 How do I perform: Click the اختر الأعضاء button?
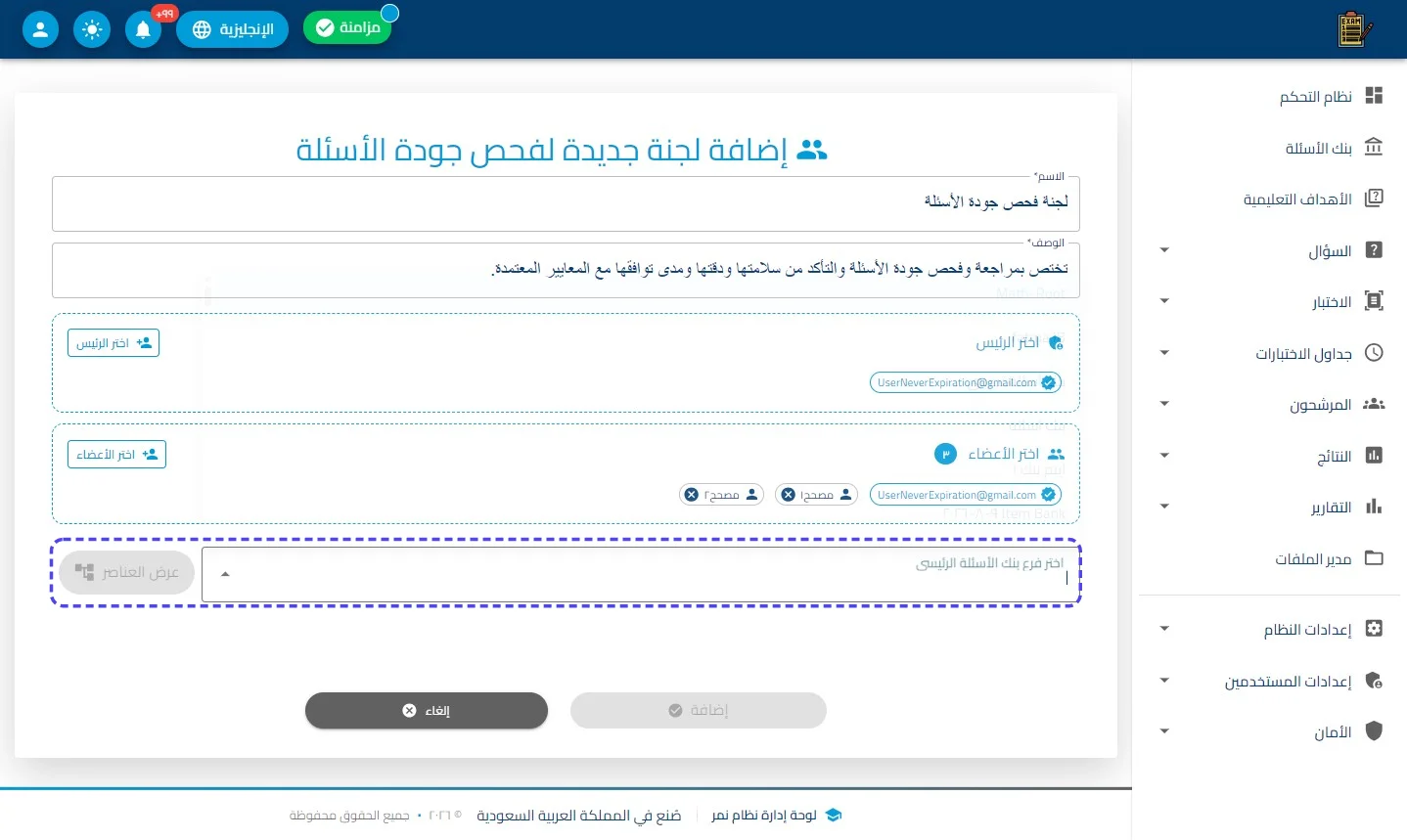(x=116, y=455)
